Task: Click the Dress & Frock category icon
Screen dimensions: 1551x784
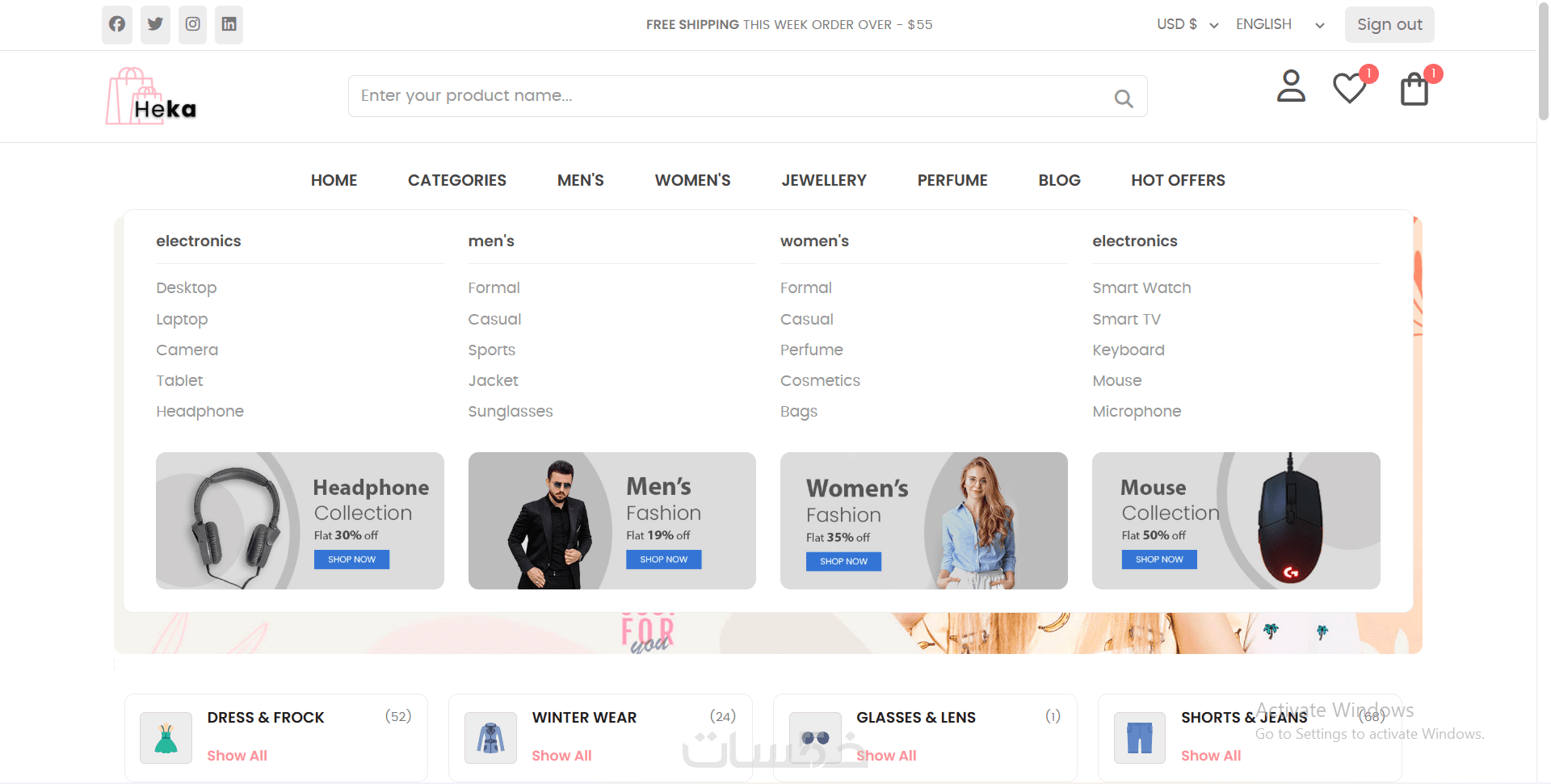Action: 166,738
